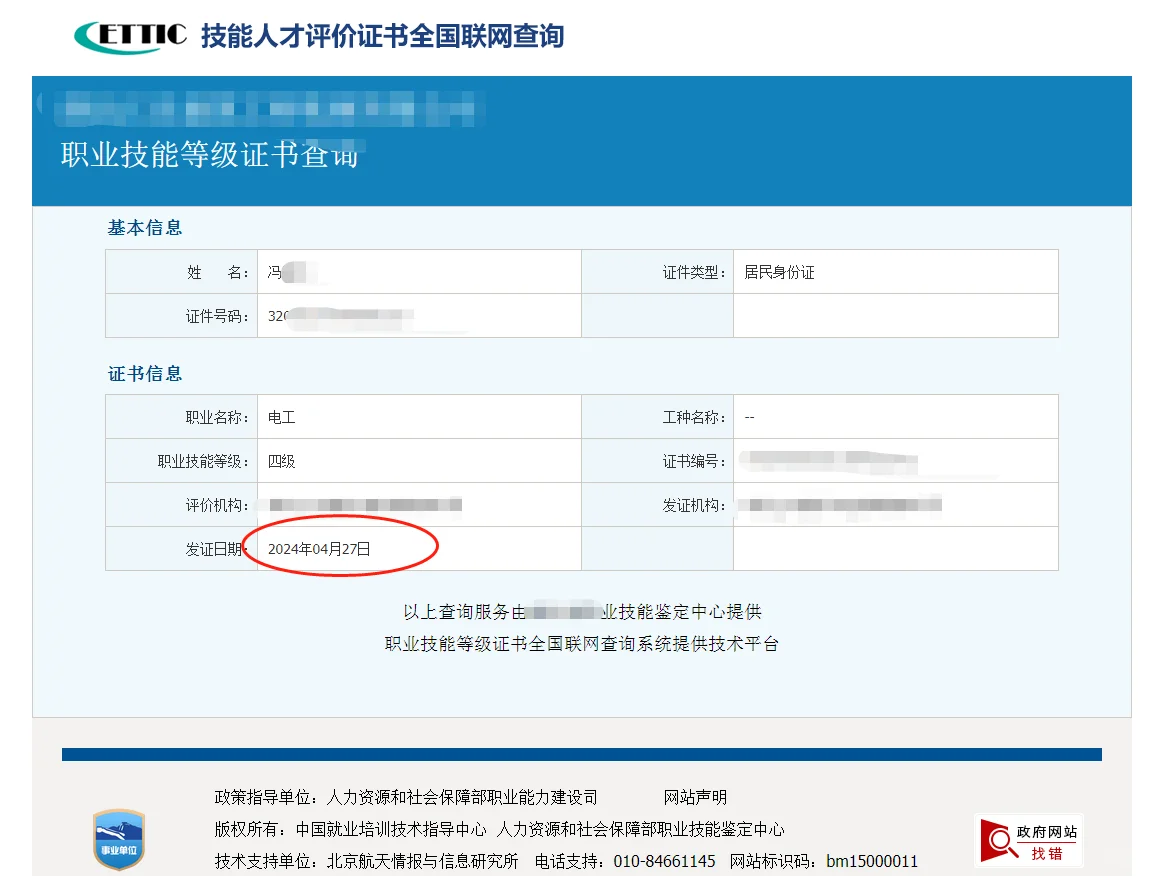The width and height of the screenshot is (1154, 876).
Task: Open the 网站声明 link
Action: 697,797
